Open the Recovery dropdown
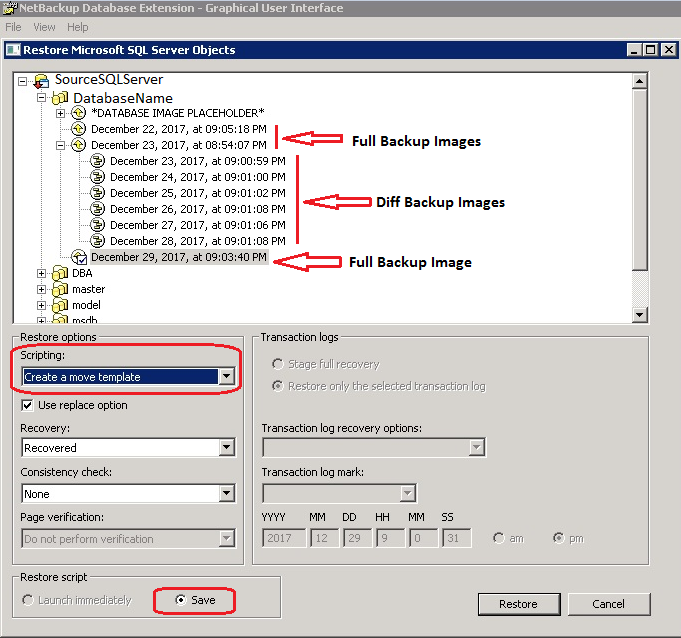Viewport: 681px width, 638px height. click(x=226, y=447)
